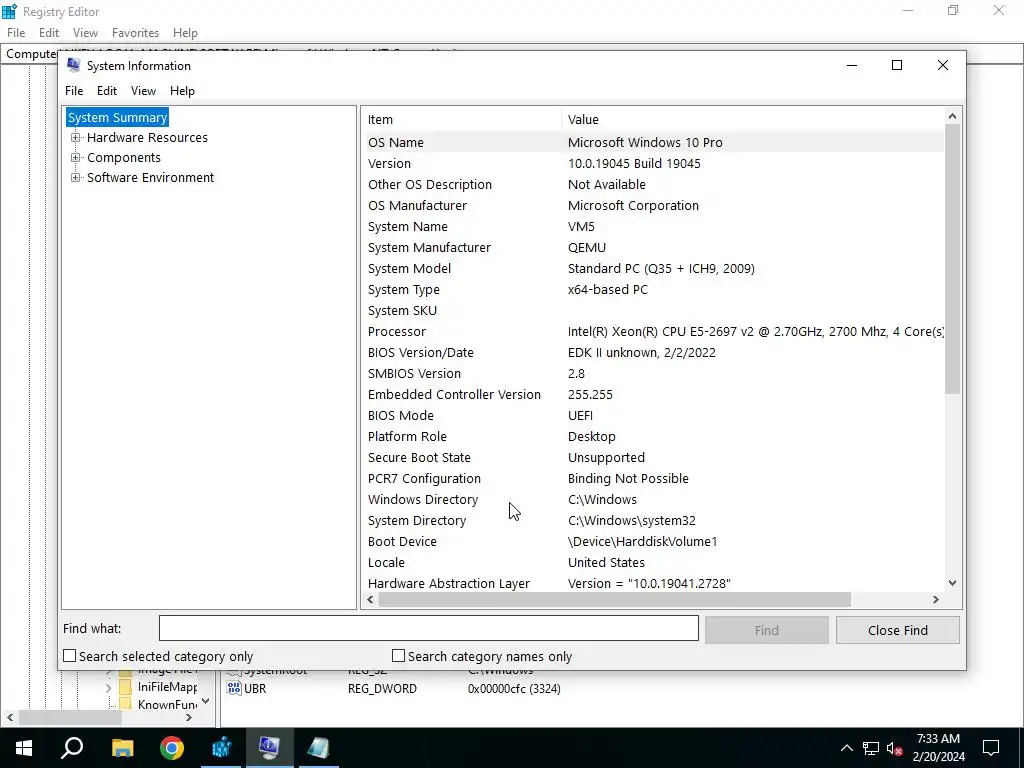Image resolution: width=1024 pixels, height=768 pixels.
Task: Open the Windows Start menu
Action: [x=24, y=748]
